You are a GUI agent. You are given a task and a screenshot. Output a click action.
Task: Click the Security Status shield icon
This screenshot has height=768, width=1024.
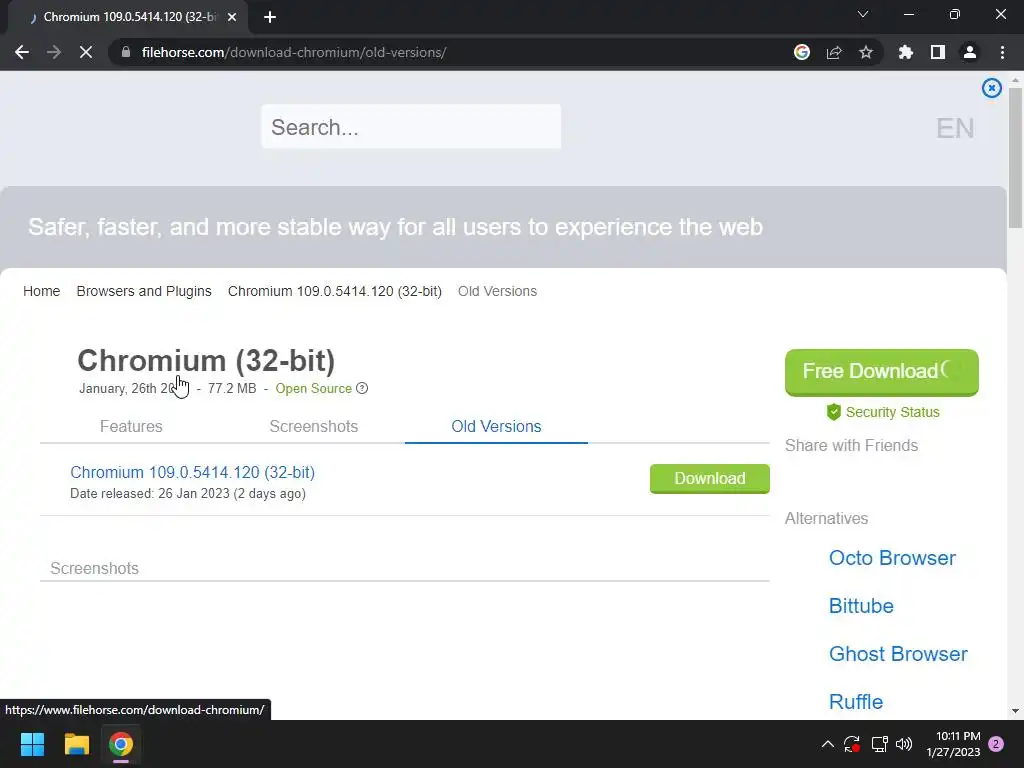pos(833,411)
